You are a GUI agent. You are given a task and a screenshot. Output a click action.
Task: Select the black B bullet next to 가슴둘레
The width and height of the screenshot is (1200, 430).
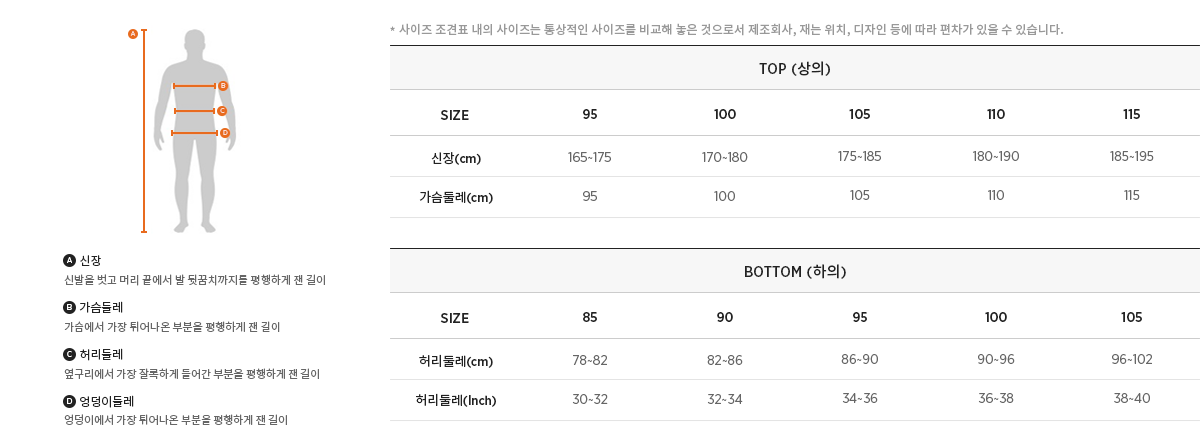point(69,307)
